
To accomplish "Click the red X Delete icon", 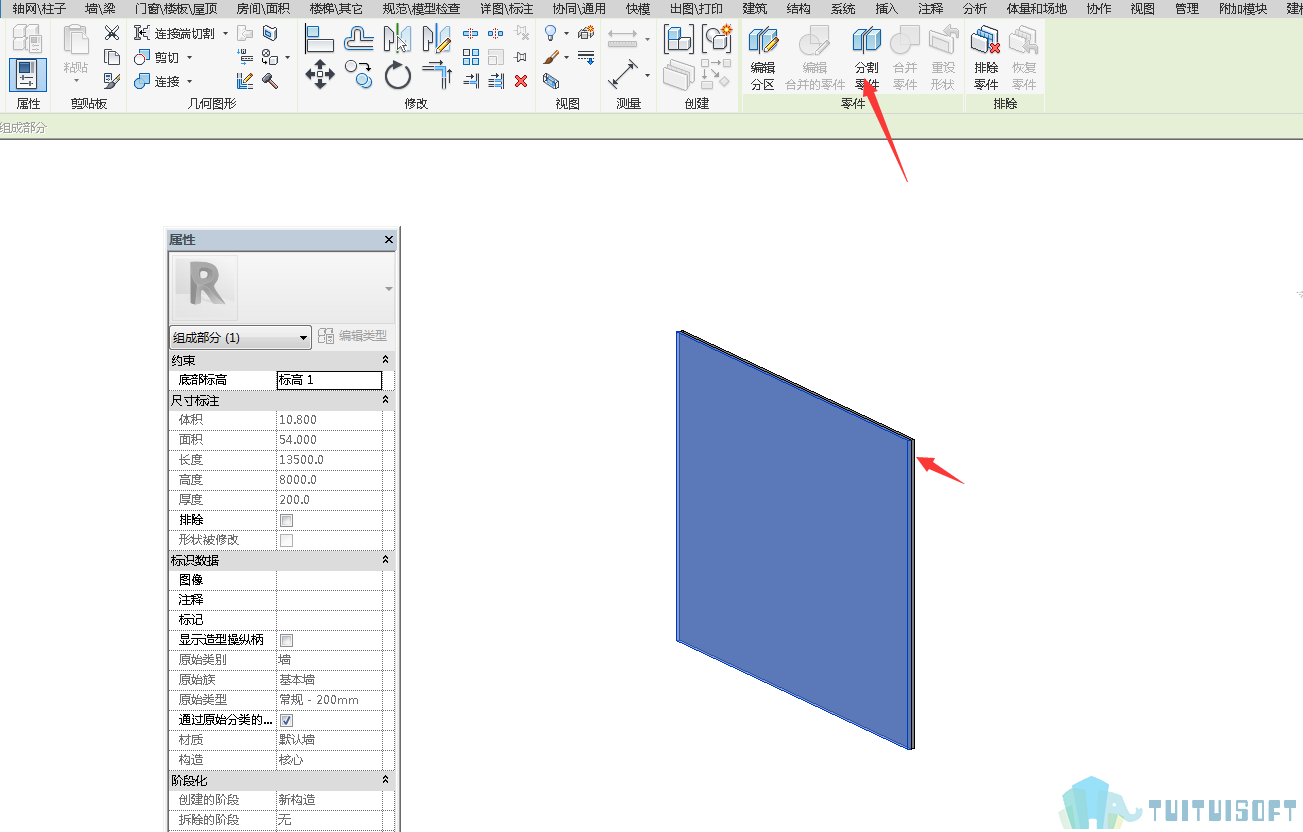I will (x=521, y=81).
